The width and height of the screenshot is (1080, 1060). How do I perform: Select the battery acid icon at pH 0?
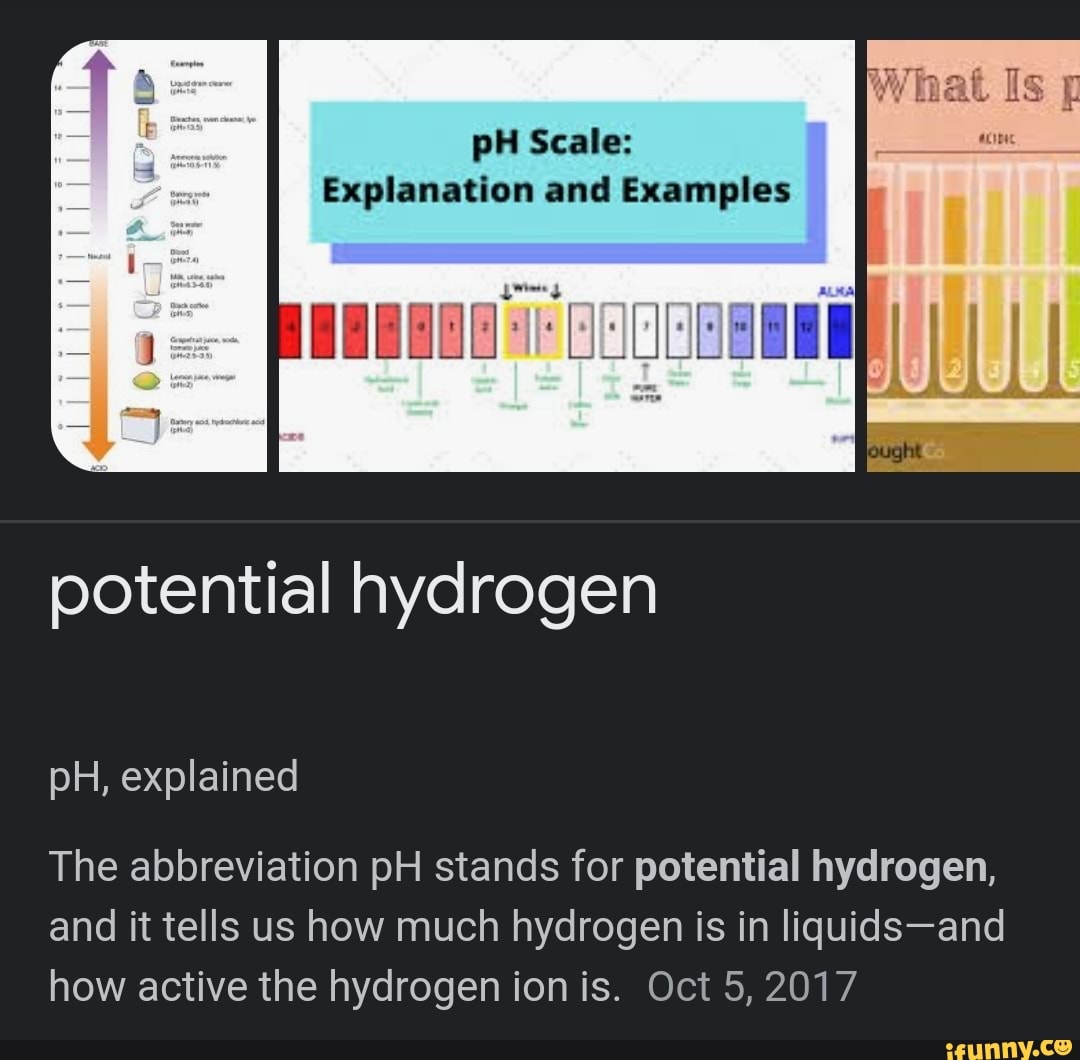click(141, 421)
